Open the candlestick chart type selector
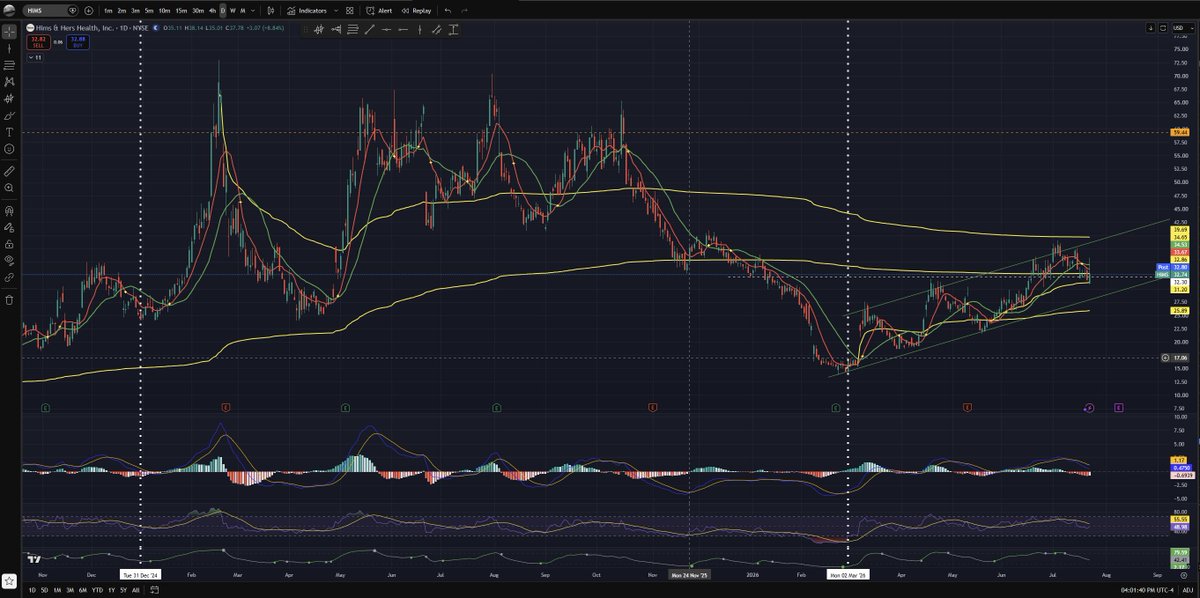Image resolution: width=1200 pixels, height=598 pixels. 271,10
